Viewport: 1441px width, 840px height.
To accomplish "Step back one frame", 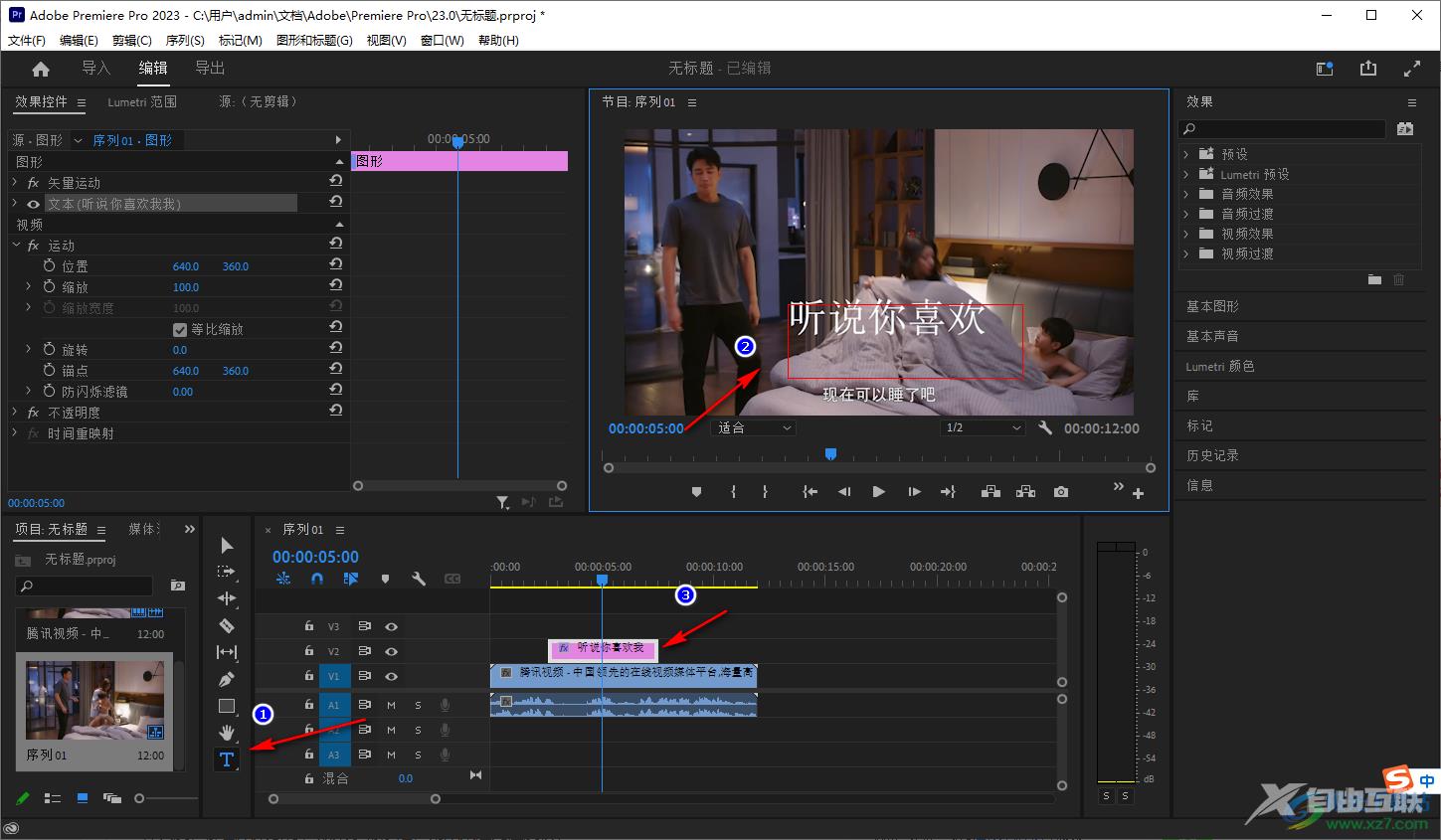I will 844,491.
